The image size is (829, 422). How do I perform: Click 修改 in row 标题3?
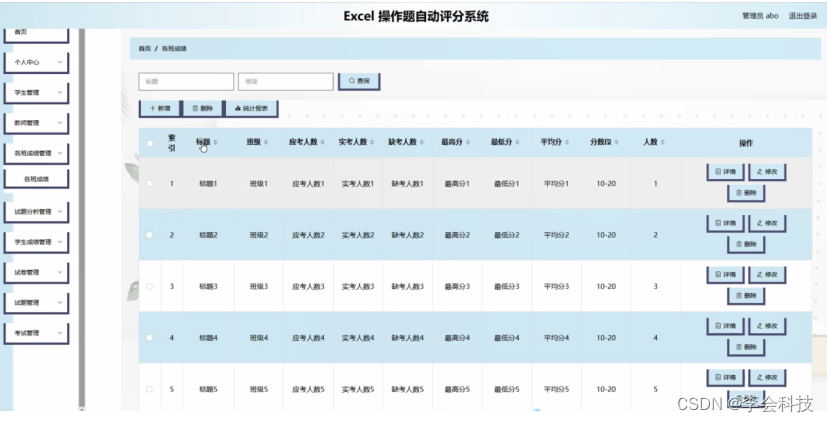pyautogui.click(x=767, y=274)
